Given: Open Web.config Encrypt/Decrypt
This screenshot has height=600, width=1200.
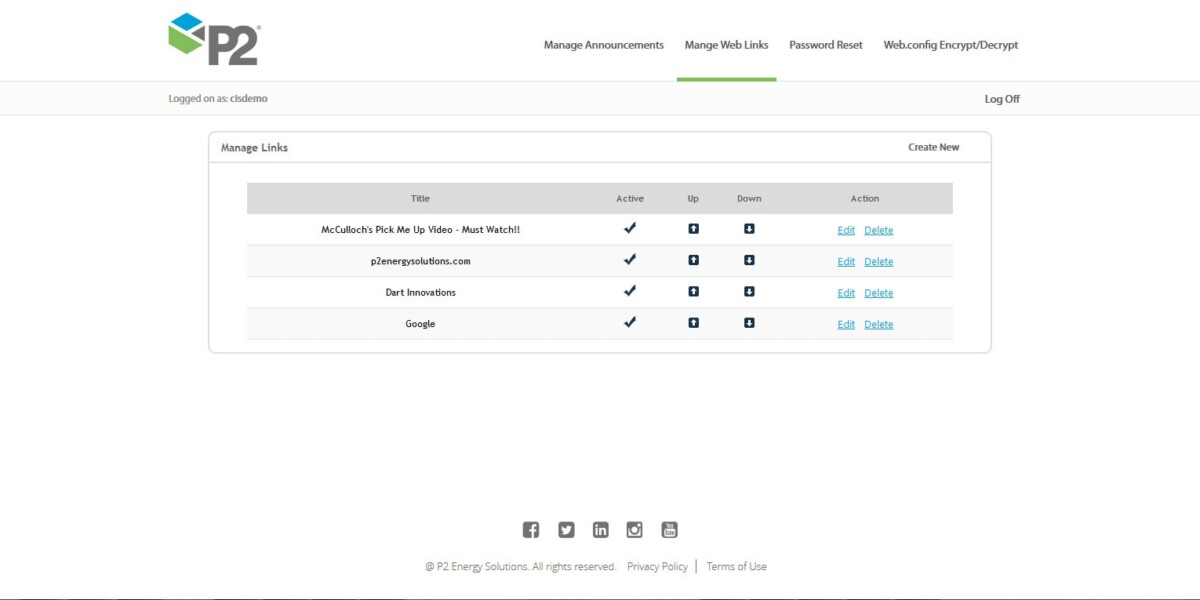Looking at the screenshot, I should click(950, 45).
